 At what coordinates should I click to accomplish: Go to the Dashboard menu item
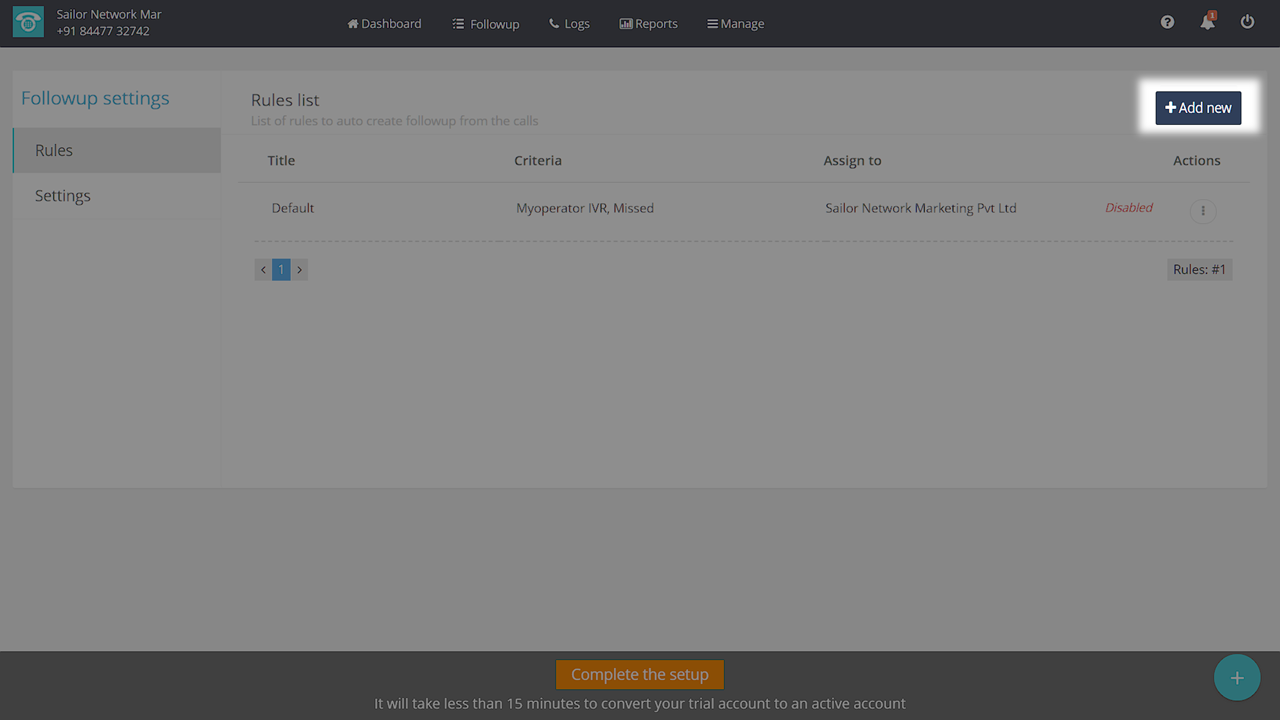click(384, 24)
